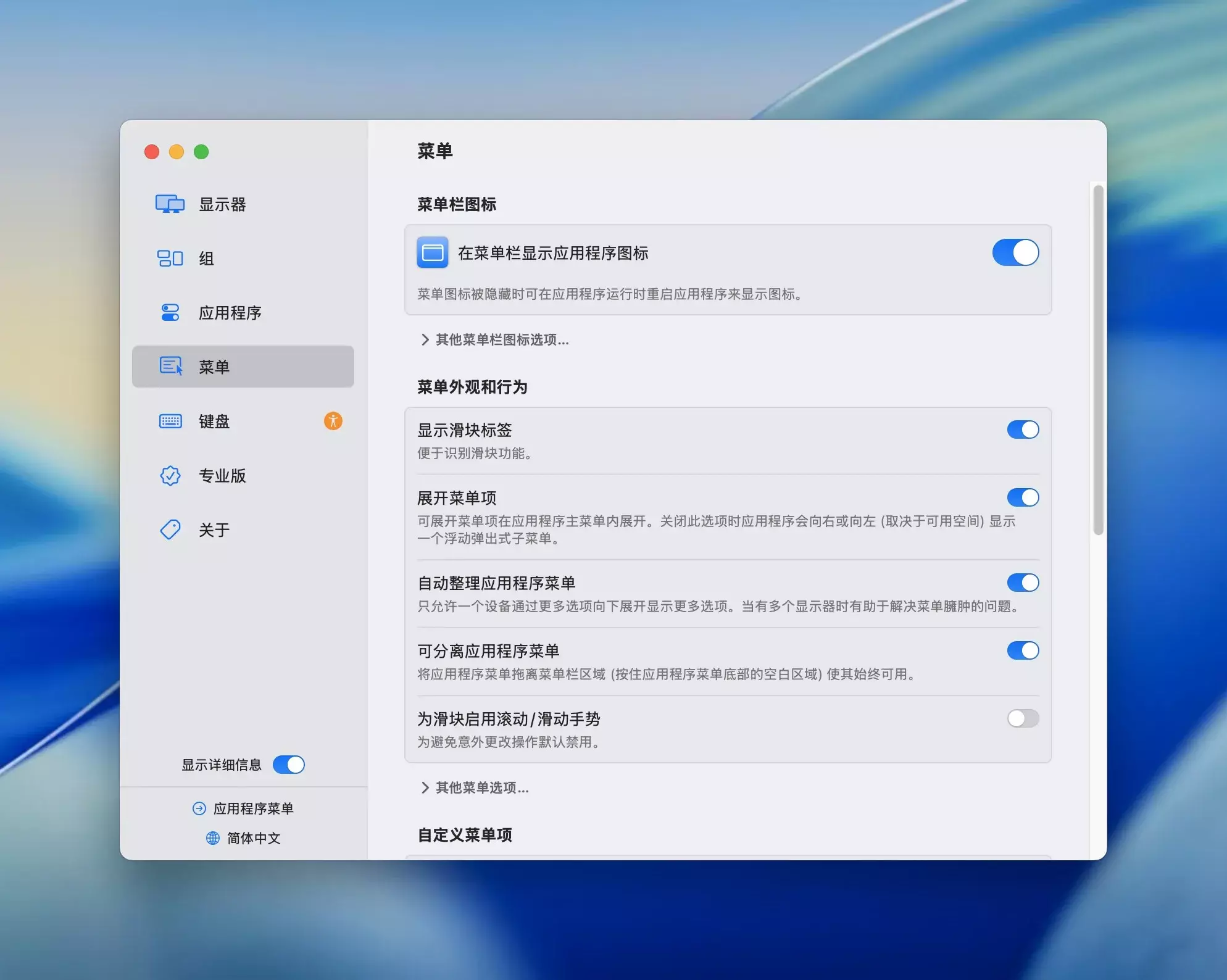
Task: Click the 专业版 checkmark badge icon
Action: (170, 476)
